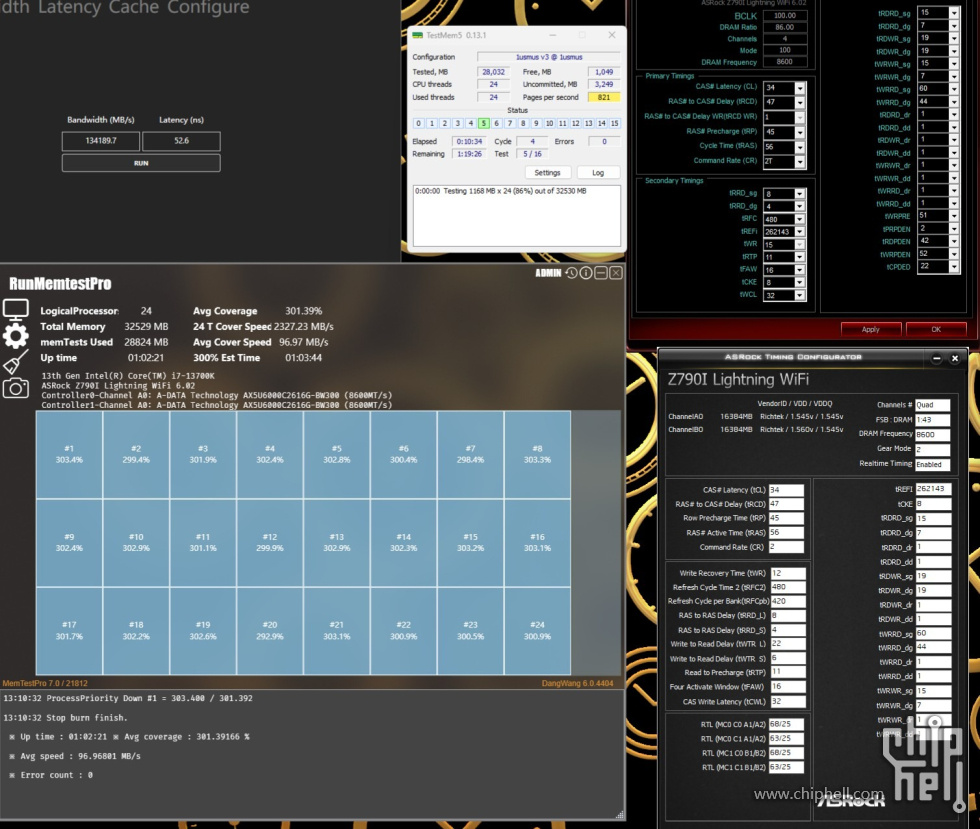This screenshot has width=980, height=829.
Task: Click the info icon in RunMemtestPro header
Action: [586, 273]
